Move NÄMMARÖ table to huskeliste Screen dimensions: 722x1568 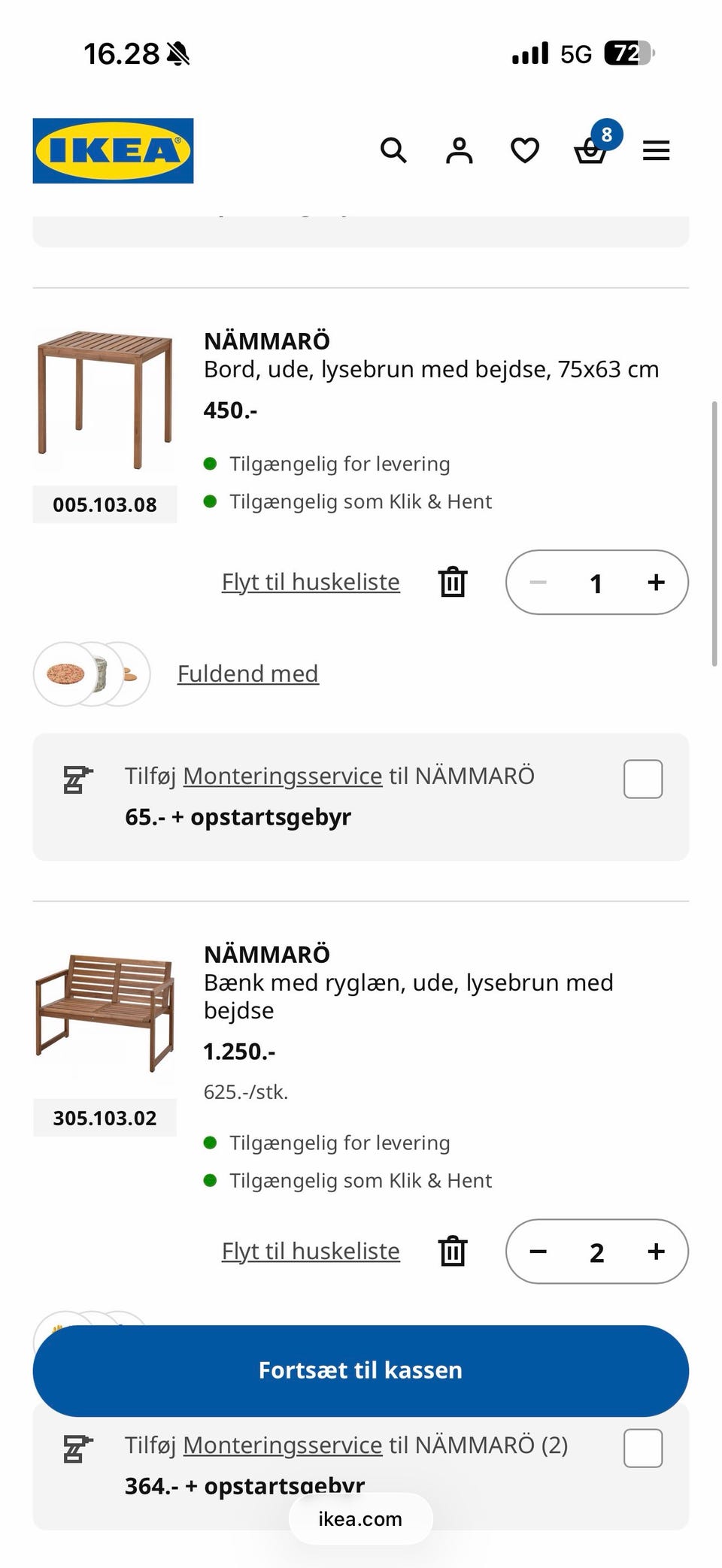(x=311, y=582)
